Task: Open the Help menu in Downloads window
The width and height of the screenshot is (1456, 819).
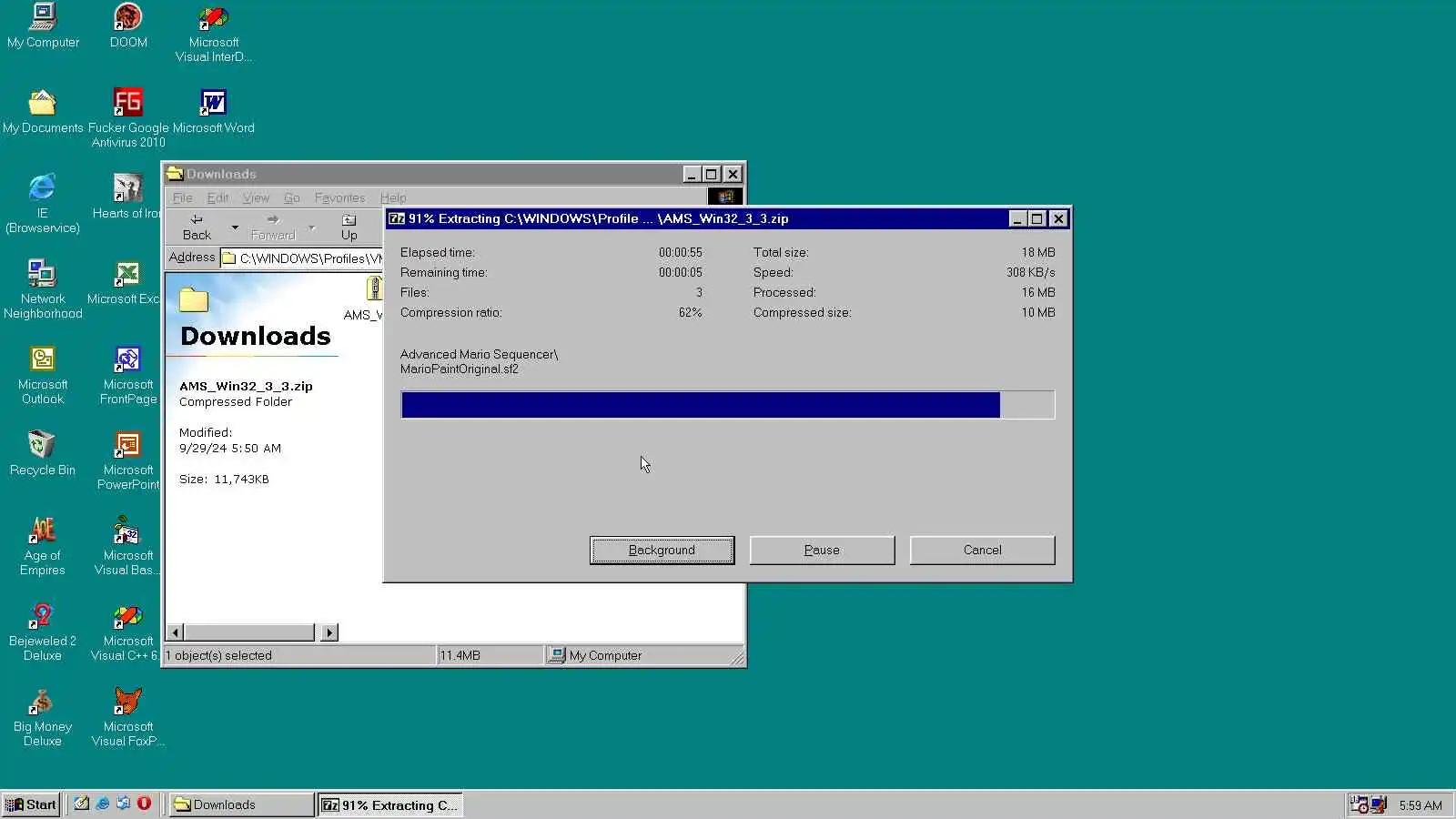Action: [393, 197]
